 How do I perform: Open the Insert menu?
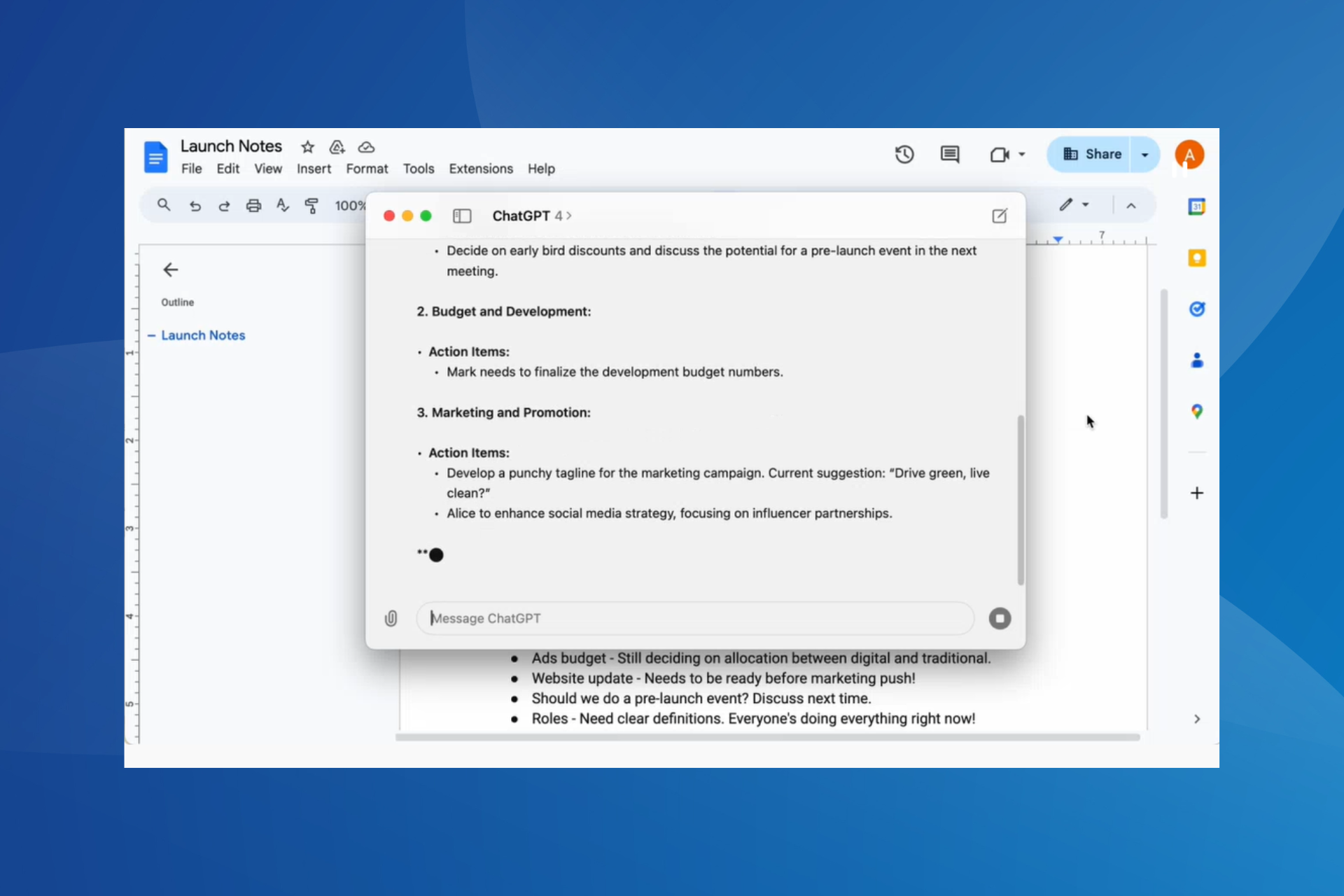[x=314, y=169]
